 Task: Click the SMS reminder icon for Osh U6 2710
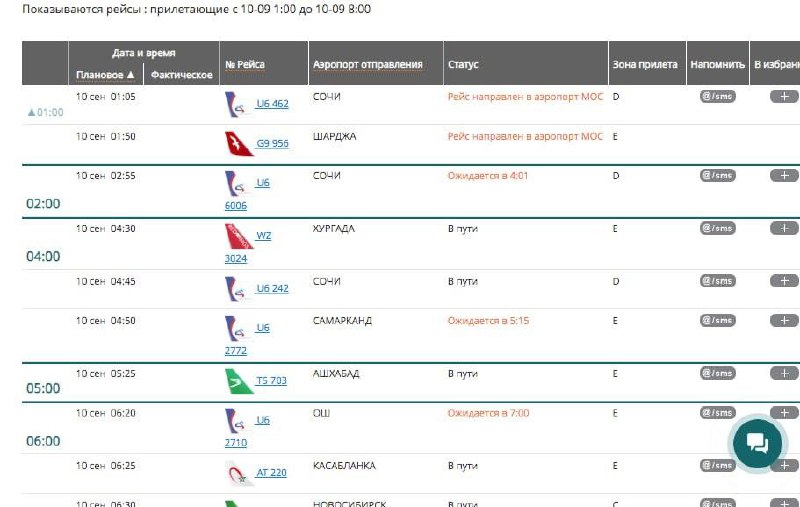pyautogui.click(x=717, y=412)
